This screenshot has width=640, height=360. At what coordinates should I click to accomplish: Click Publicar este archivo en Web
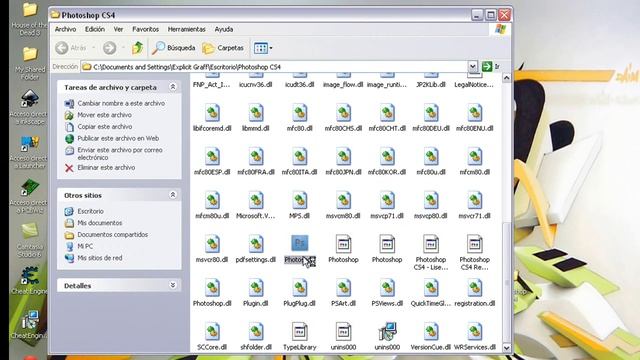click(x=118, y=138)
